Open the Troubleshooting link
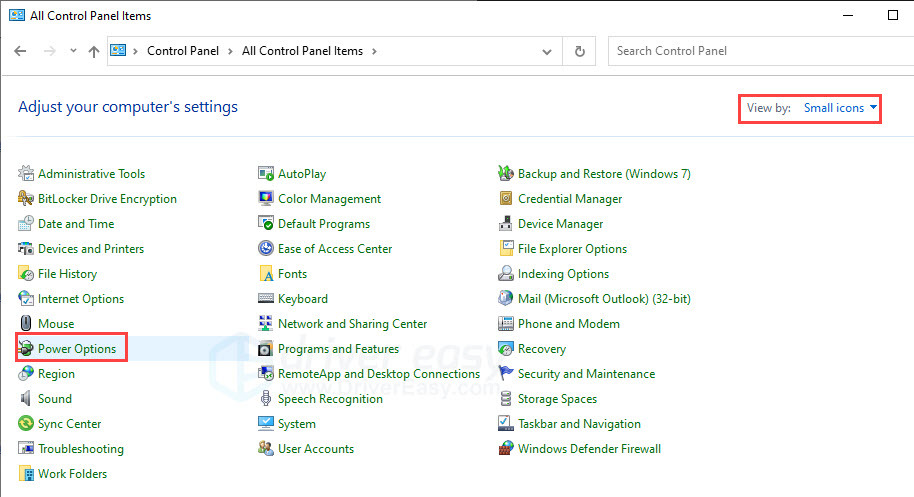This screenshot has height=497, width=914. tap(81, 449)
